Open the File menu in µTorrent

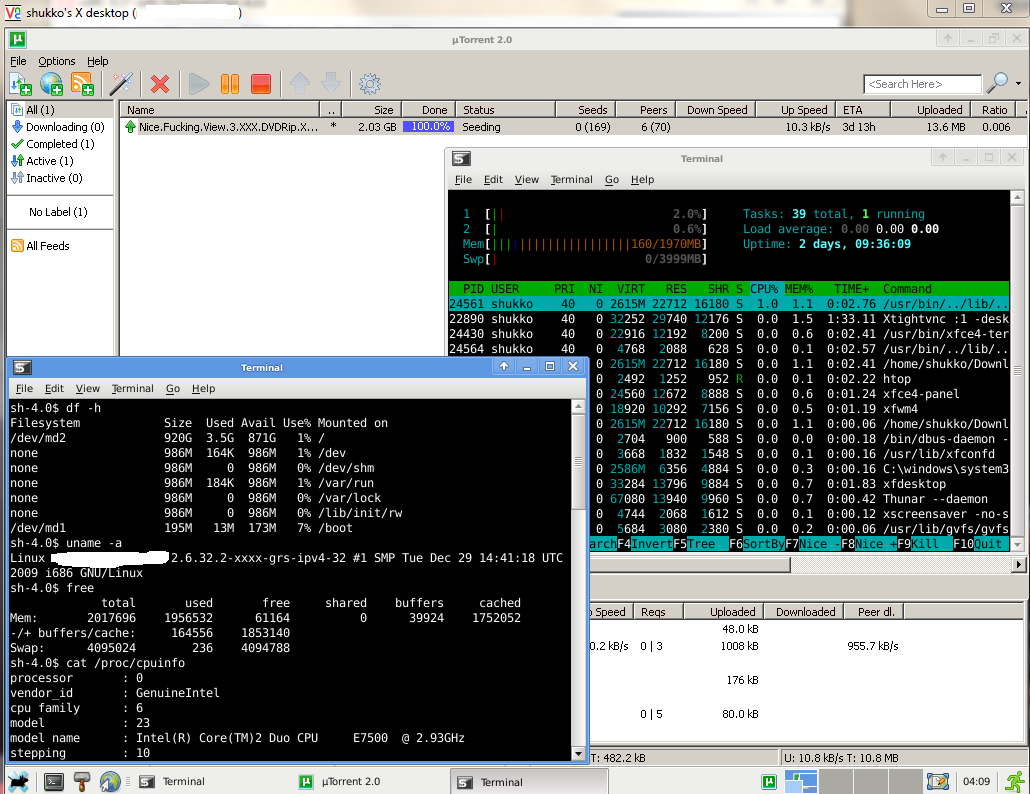click(x=18, y=61)
